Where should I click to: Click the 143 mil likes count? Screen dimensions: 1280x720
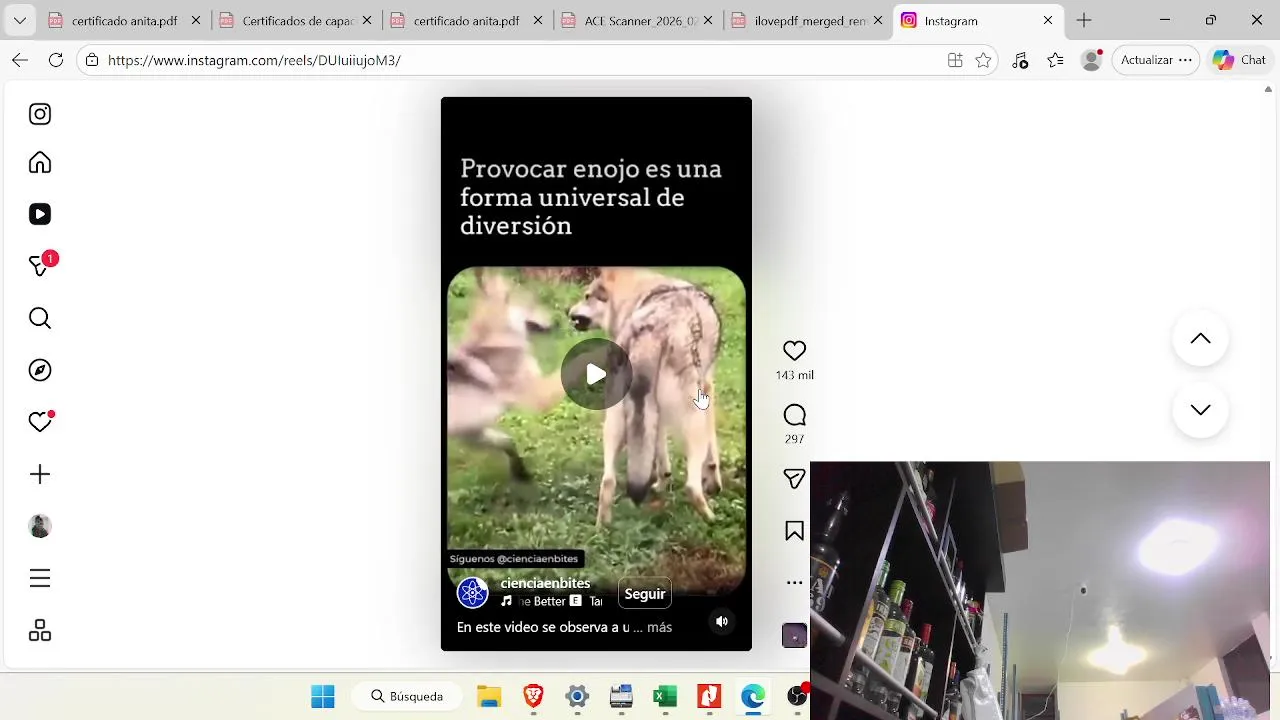point(794,375)
